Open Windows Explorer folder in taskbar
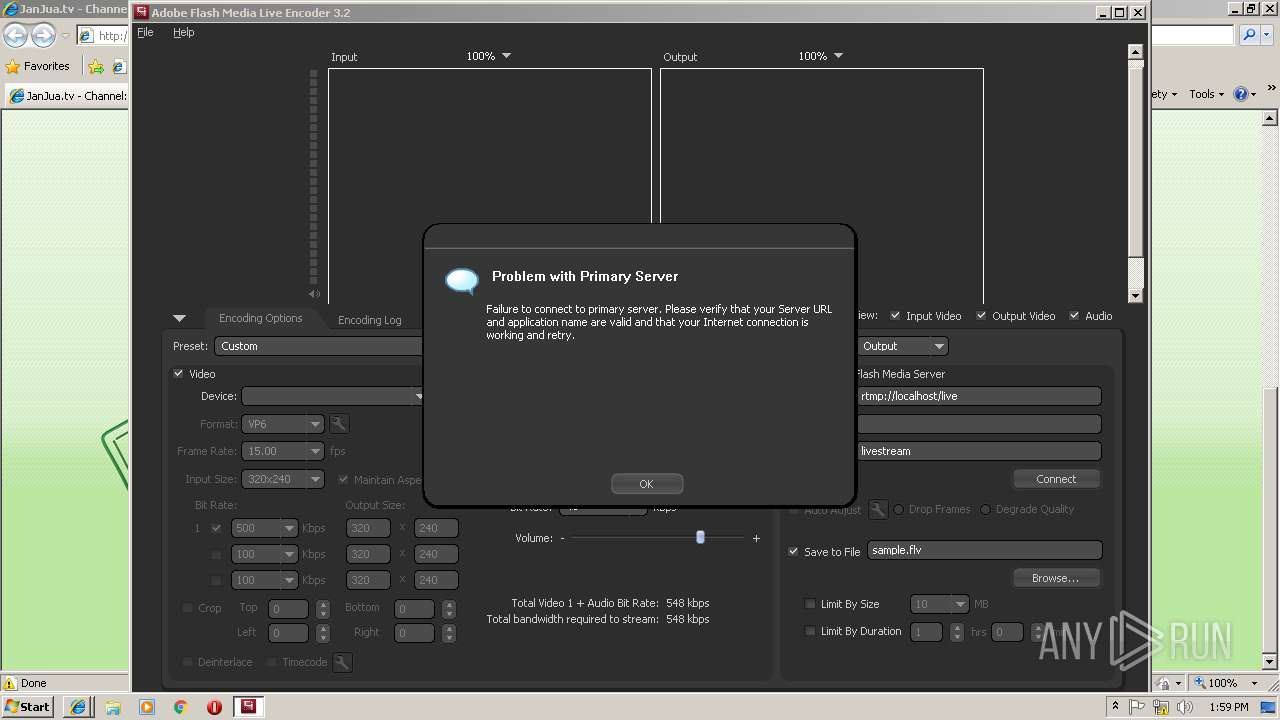1280x720 pixels. [113, 707]
